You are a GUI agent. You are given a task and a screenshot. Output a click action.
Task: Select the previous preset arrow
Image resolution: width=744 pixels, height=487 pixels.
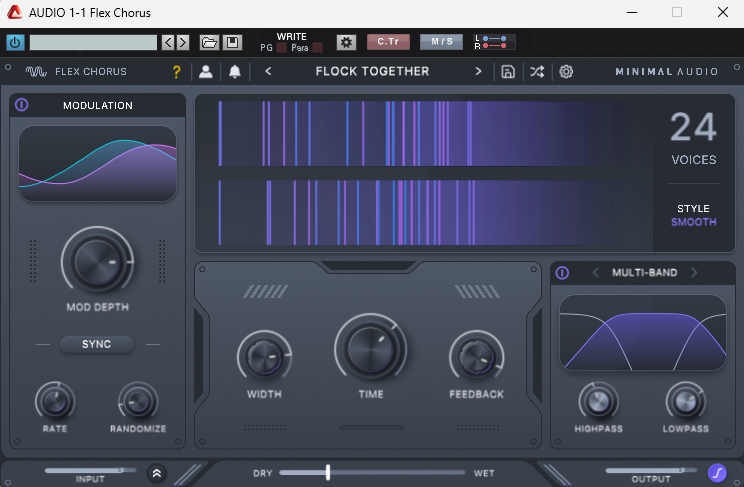(269, 71)
